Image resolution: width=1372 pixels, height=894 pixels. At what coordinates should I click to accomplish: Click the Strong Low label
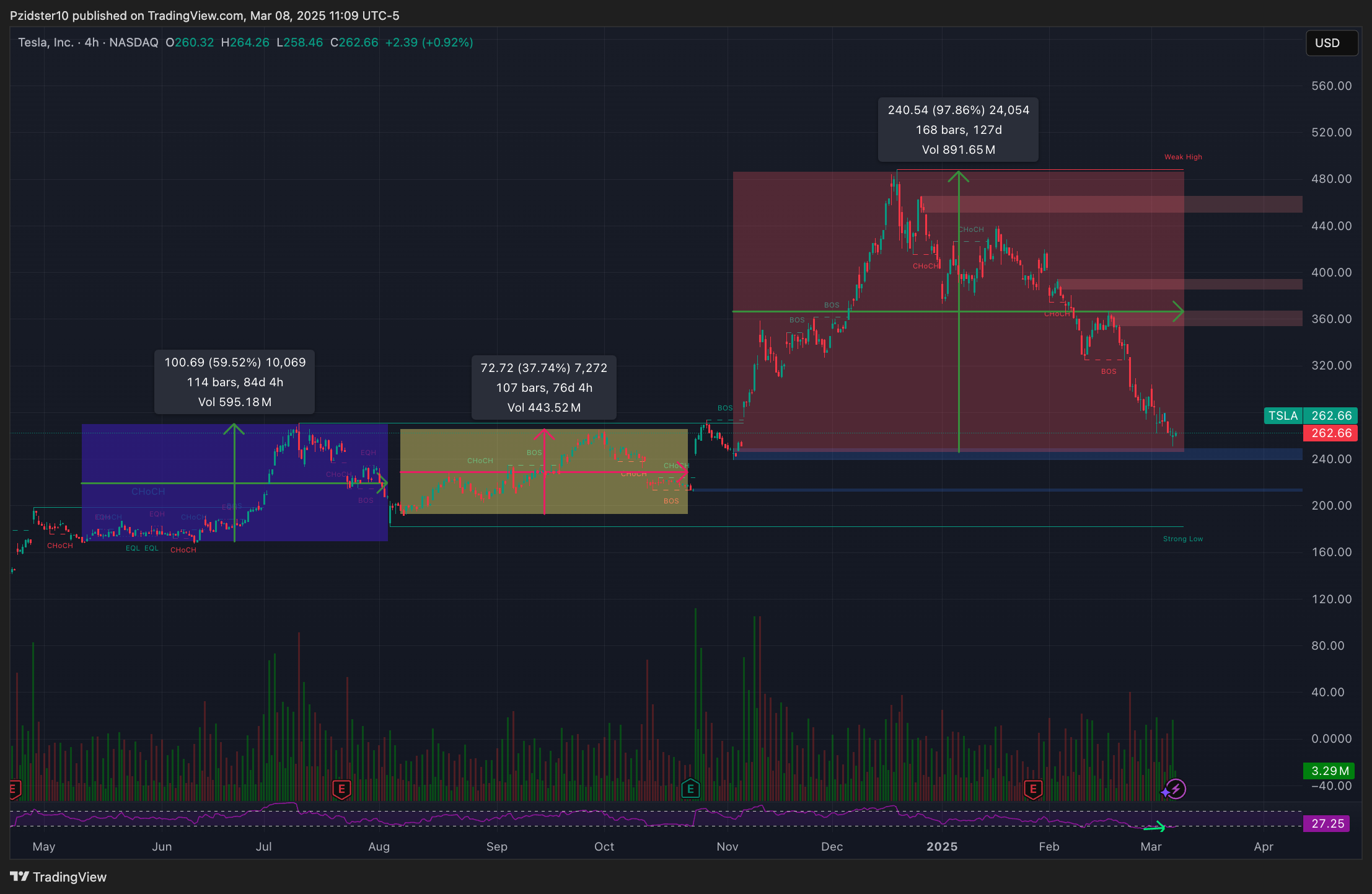click(x=1183, y=539)
